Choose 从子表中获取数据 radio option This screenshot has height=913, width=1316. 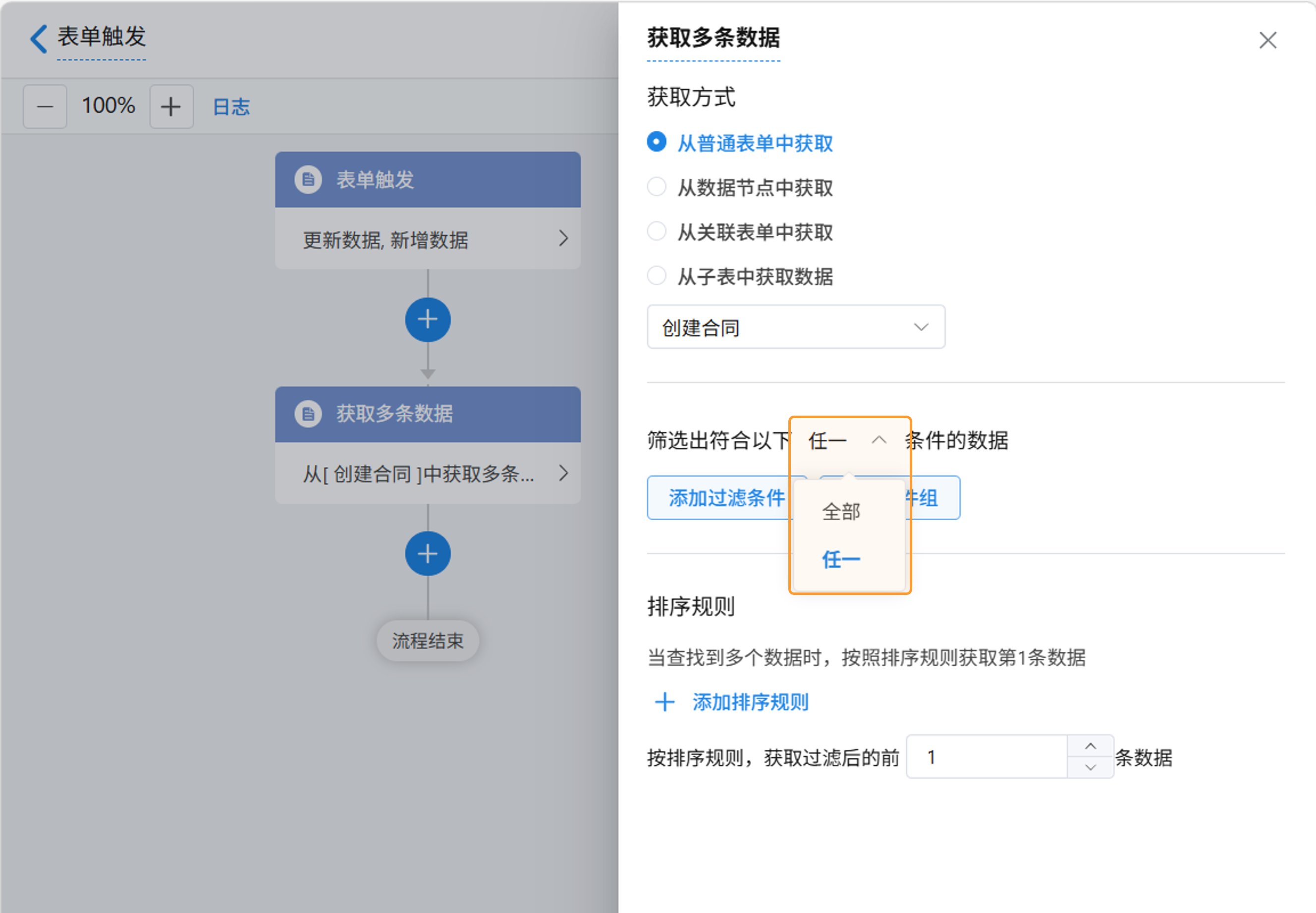pos(657,276)
